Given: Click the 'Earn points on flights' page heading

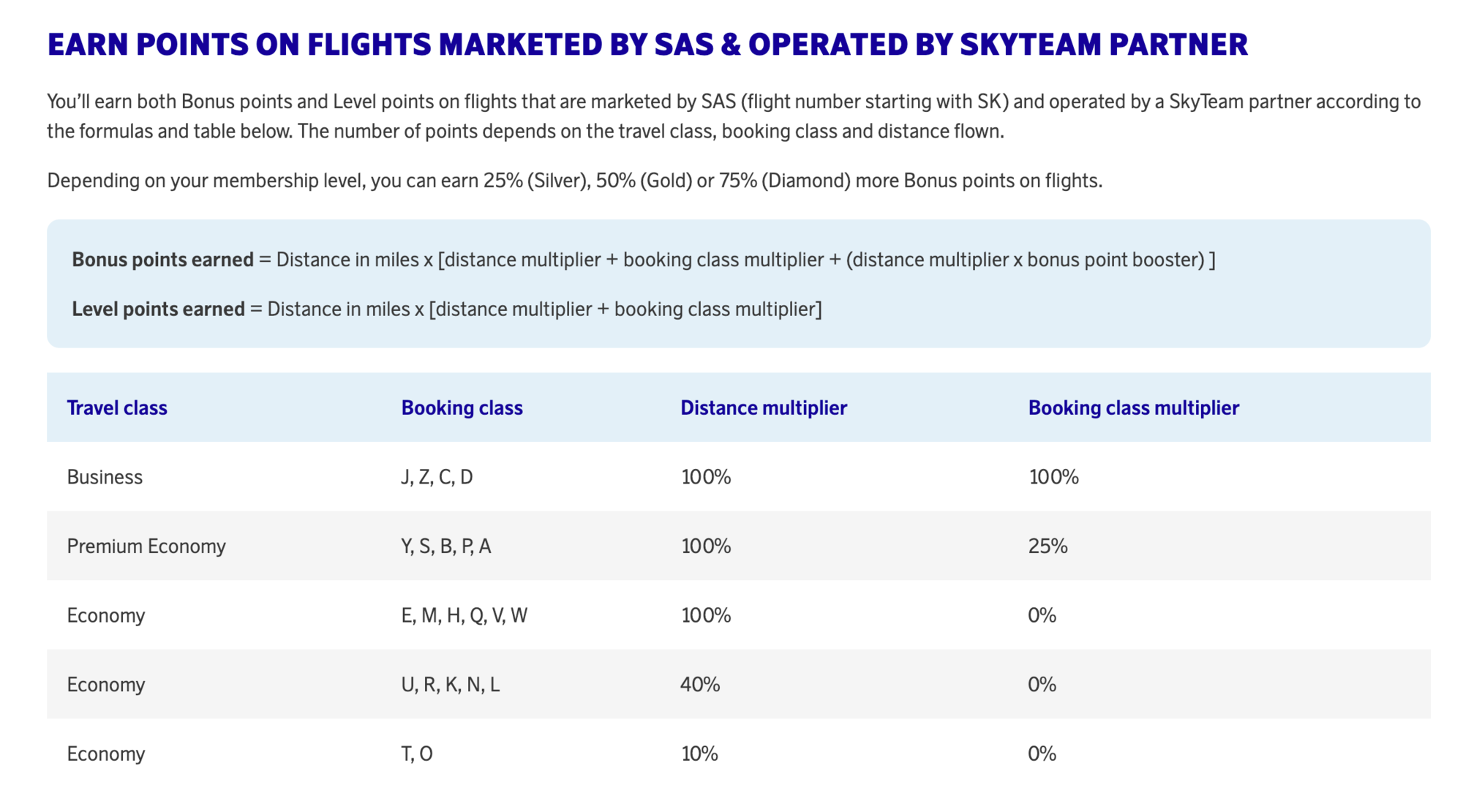Looking at the screenshot, I should coord(647,45).
